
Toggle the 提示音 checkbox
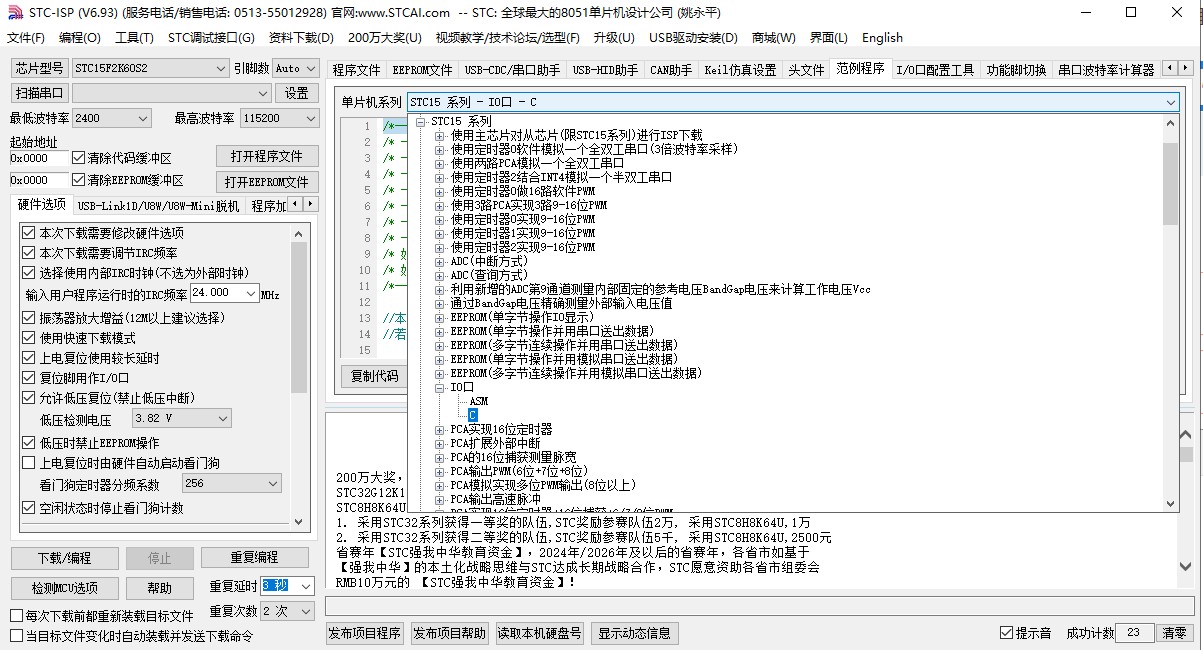pos(1025,633)
